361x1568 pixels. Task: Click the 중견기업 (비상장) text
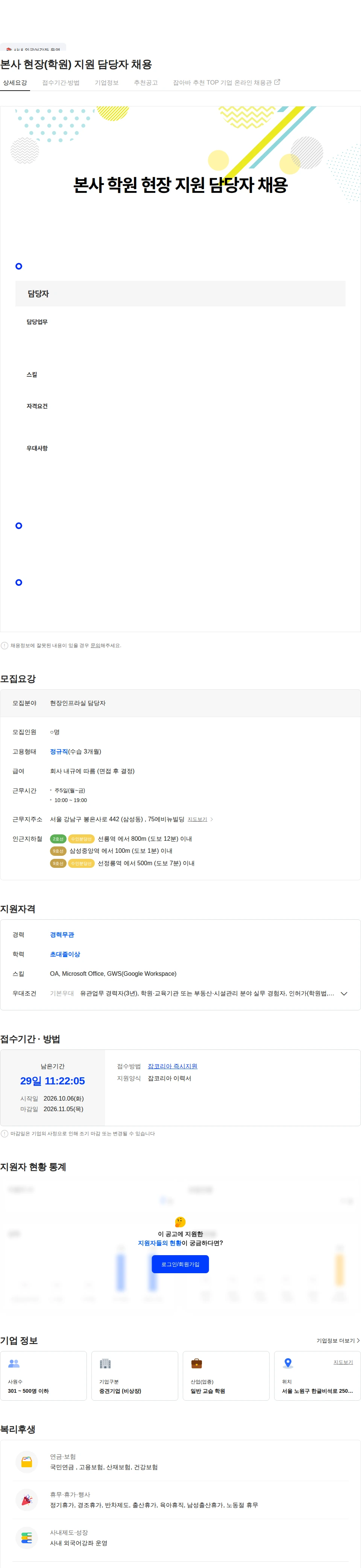(120, 1391)
